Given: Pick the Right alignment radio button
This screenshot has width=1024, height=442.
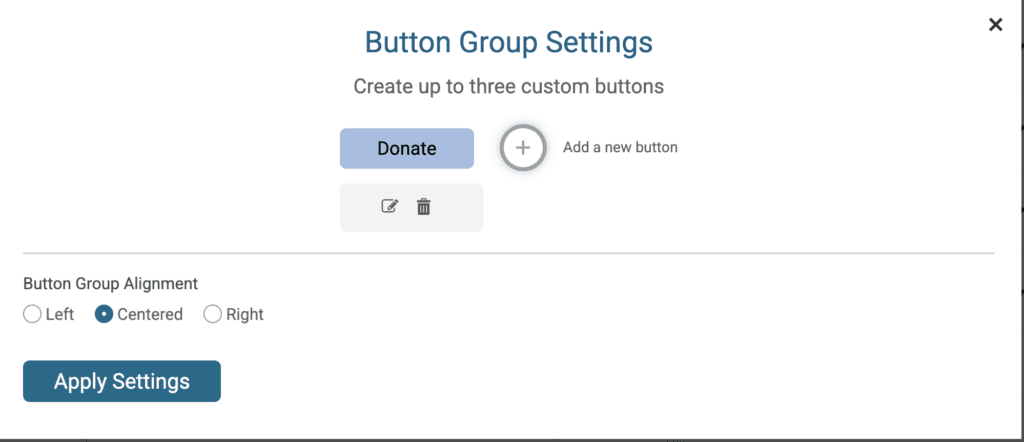Looking at the screenshot, I should coord(213,315).
